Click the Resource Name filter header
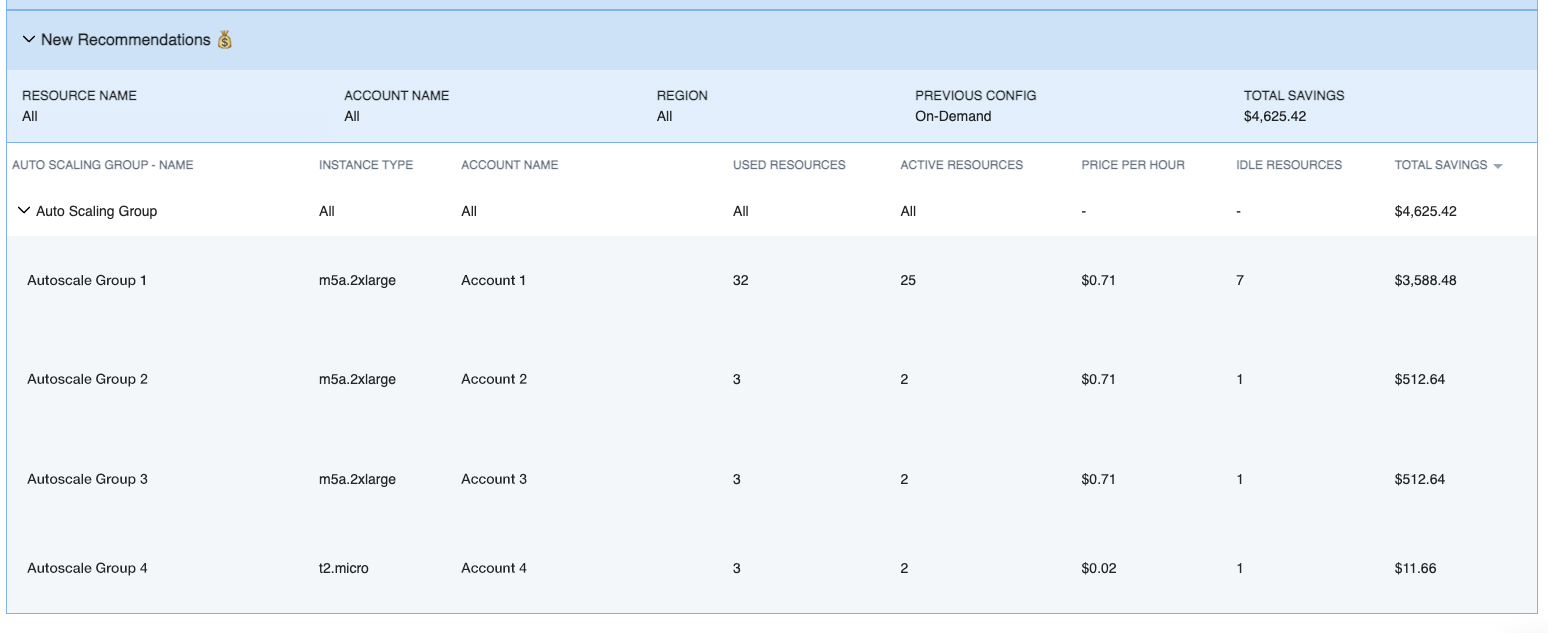 coord(79,96)
